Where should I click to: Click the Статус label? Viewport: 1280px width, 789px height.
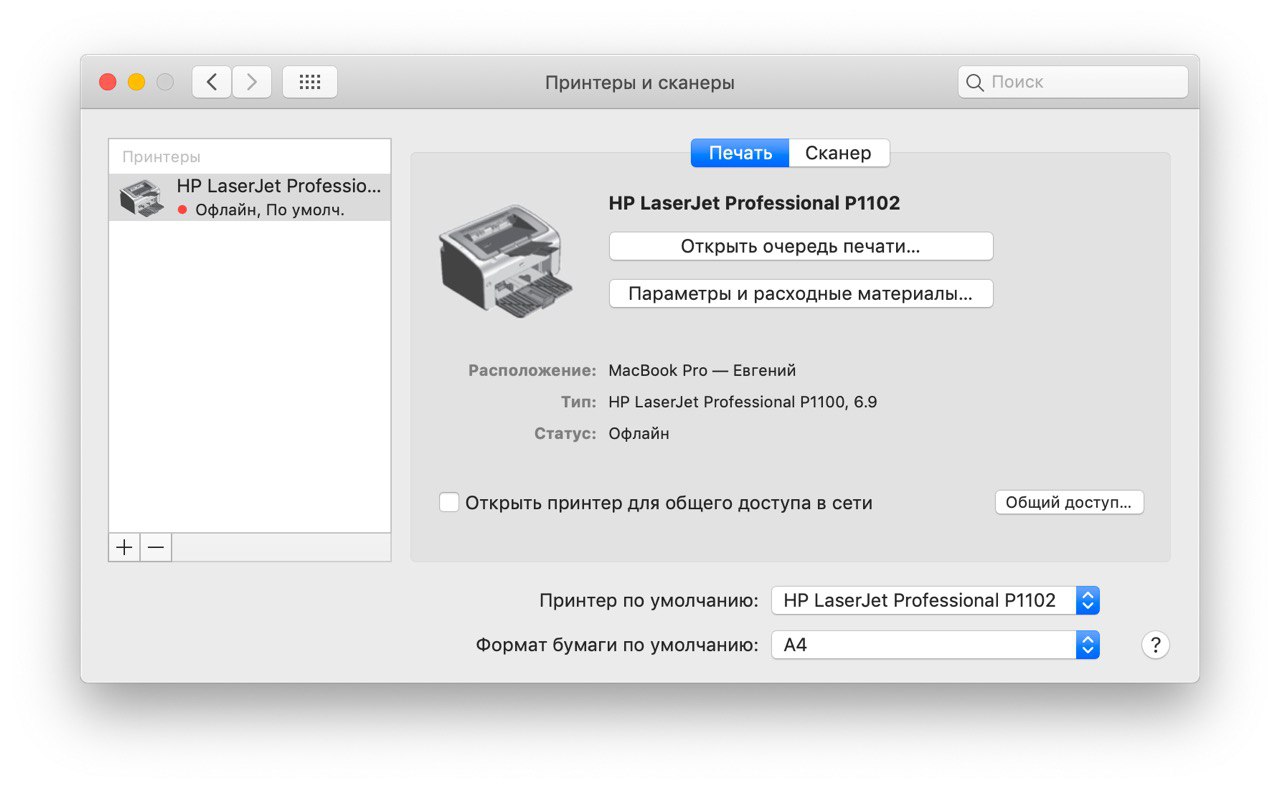tap(566, 433)
